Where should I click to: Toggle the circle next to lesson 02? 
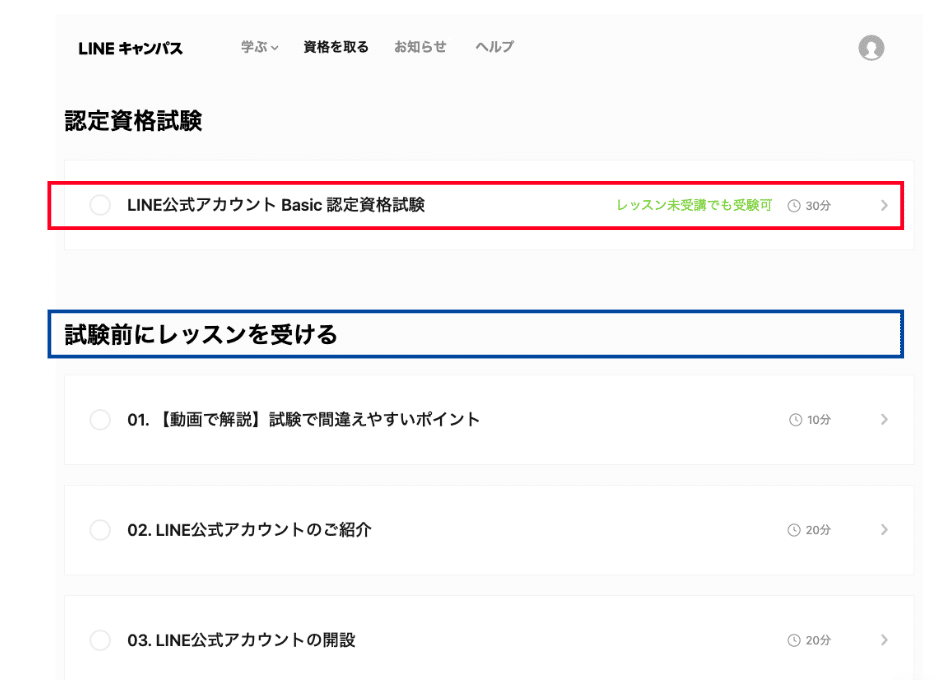click(x=100, y=530)
